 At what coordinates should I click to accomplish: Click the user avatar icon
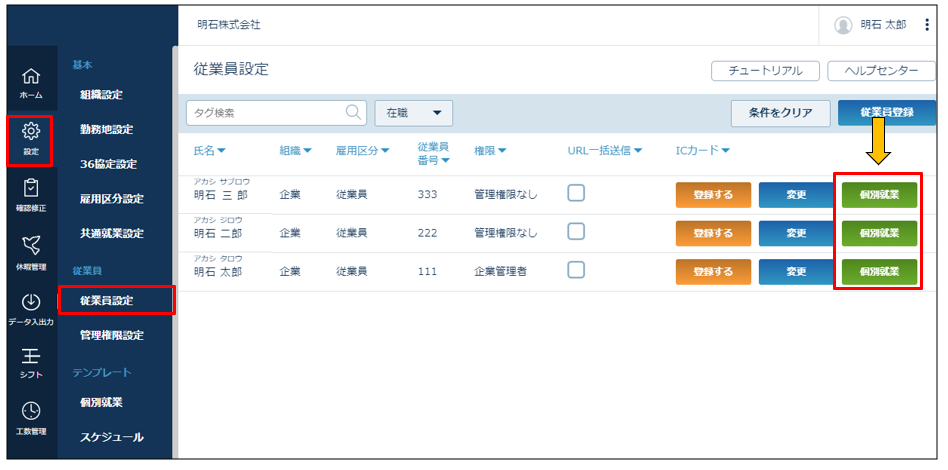[x=843, y=25]
